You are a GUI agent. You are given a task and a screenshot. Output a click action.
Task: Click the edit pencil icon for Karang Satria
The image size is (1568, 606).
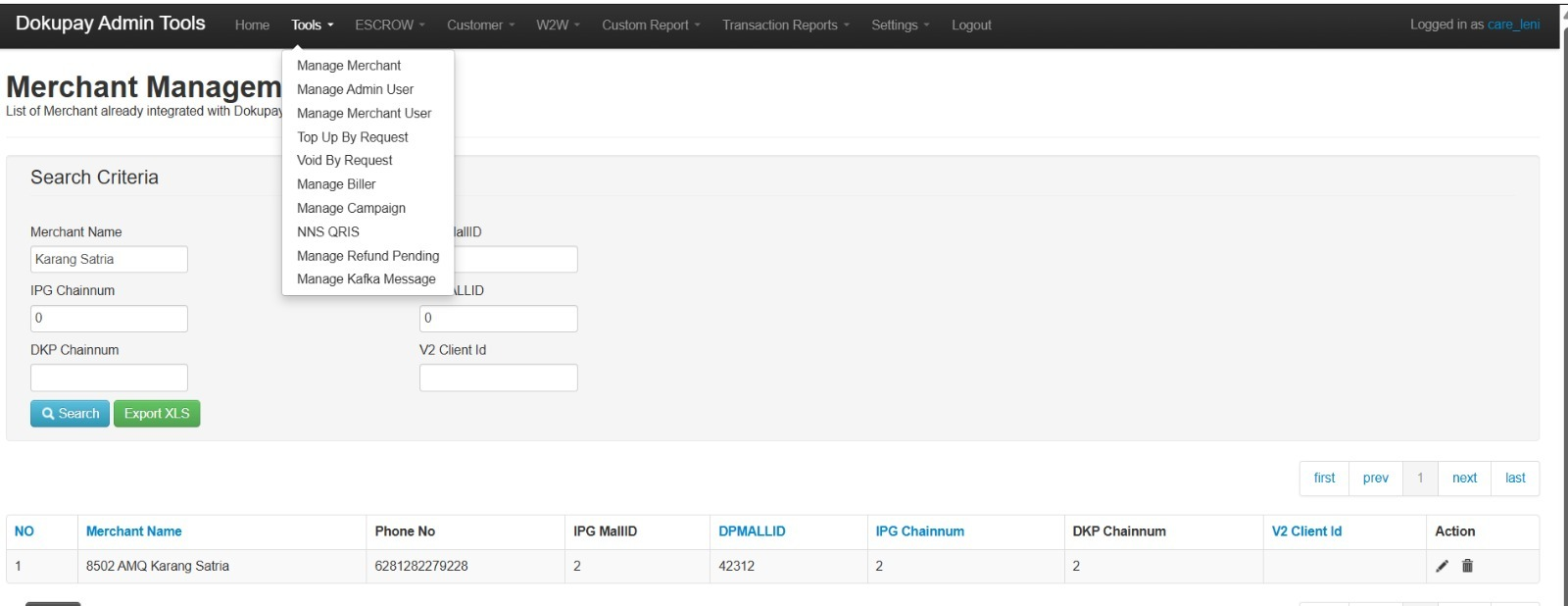point(1442,566)
